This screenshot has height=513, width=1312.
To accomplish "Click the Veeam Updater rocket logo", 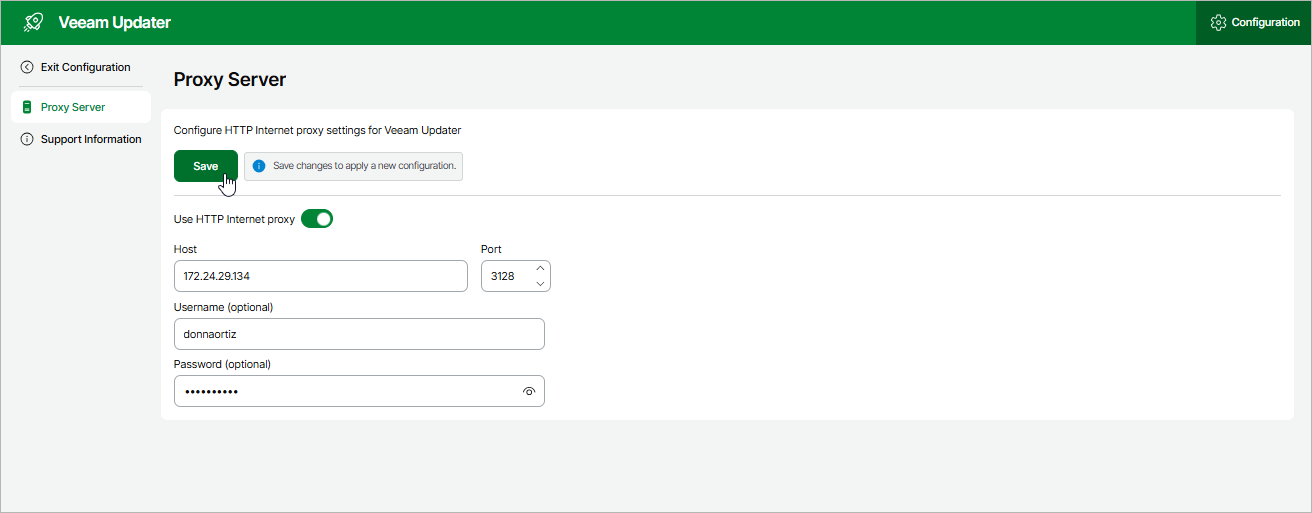I will click(33, 22).
